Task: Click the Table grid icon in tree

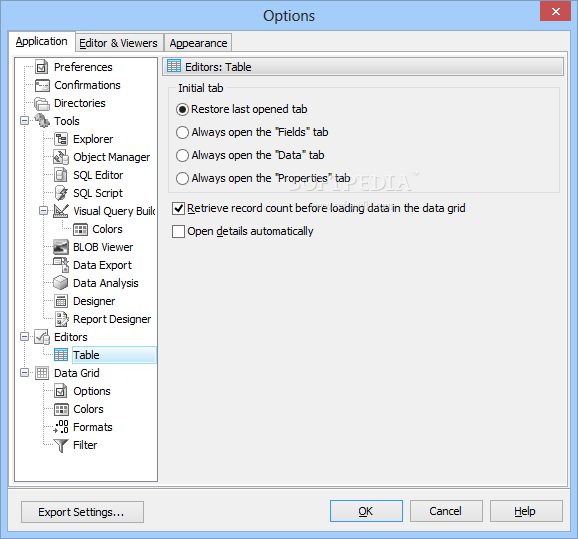Action: pyautogui.click(x=61, y=355)
